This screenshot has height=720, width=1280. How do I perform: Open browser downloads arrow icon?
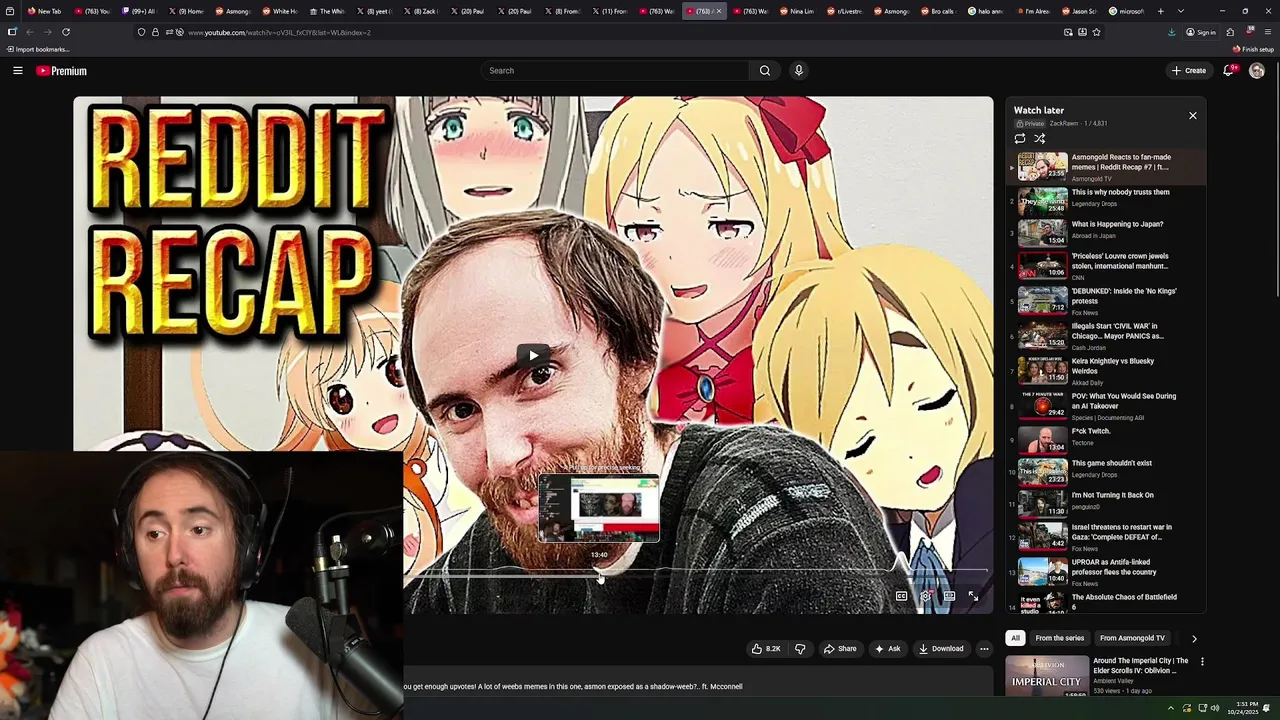click(x=1171, y=32)
